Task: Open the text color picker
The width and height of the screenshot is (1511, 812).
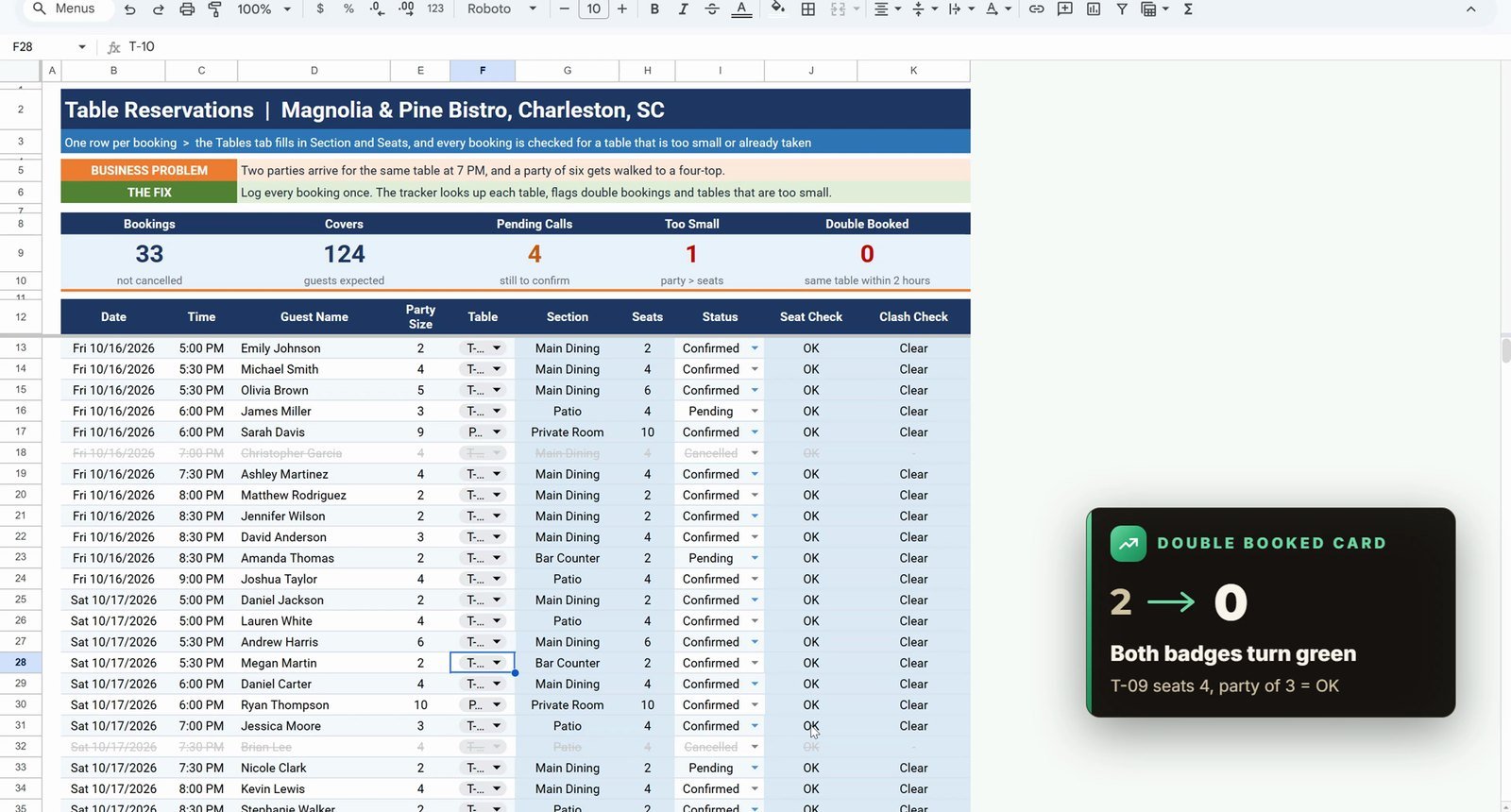Action: 742,8
